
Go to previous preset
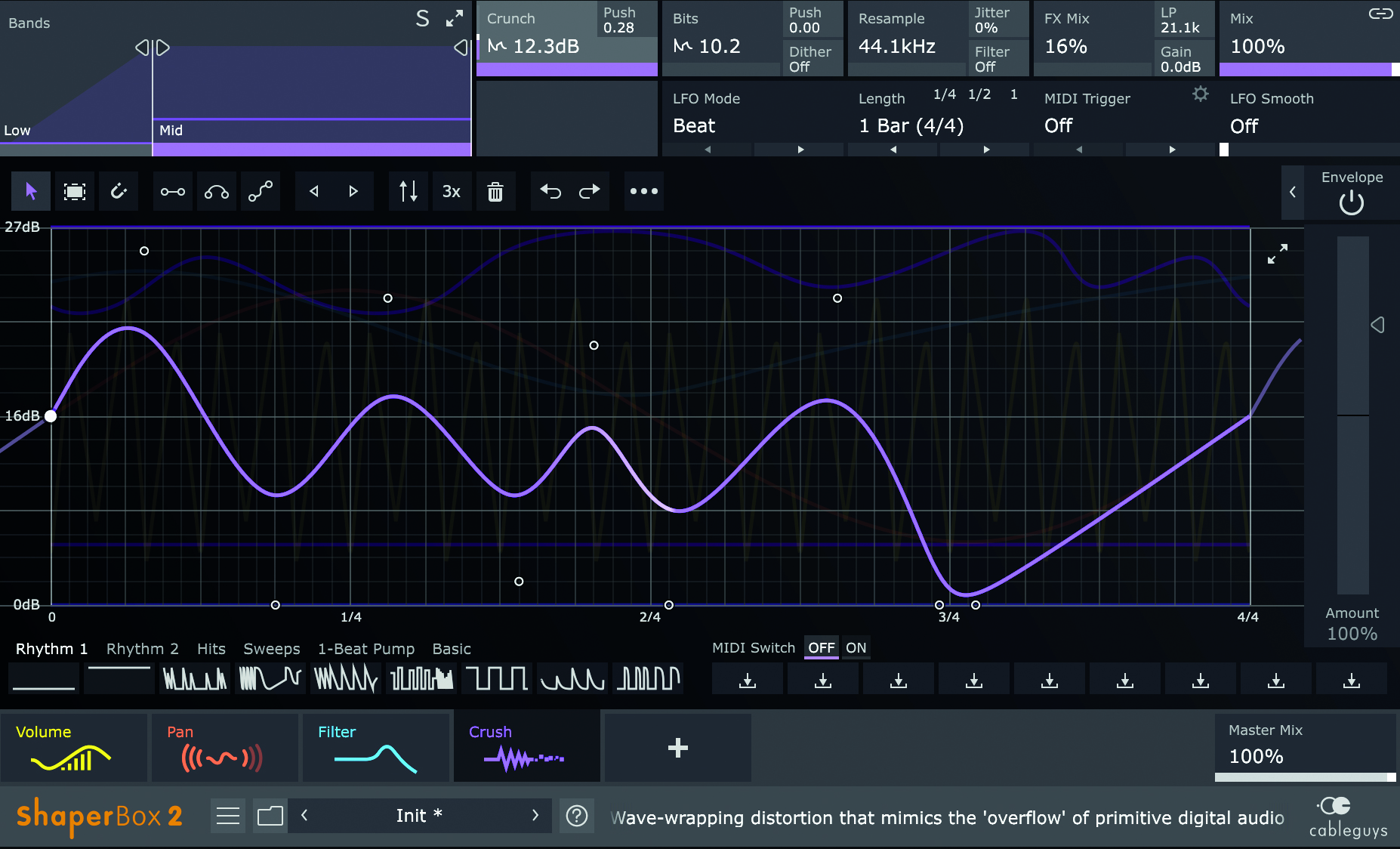[304, 816]
